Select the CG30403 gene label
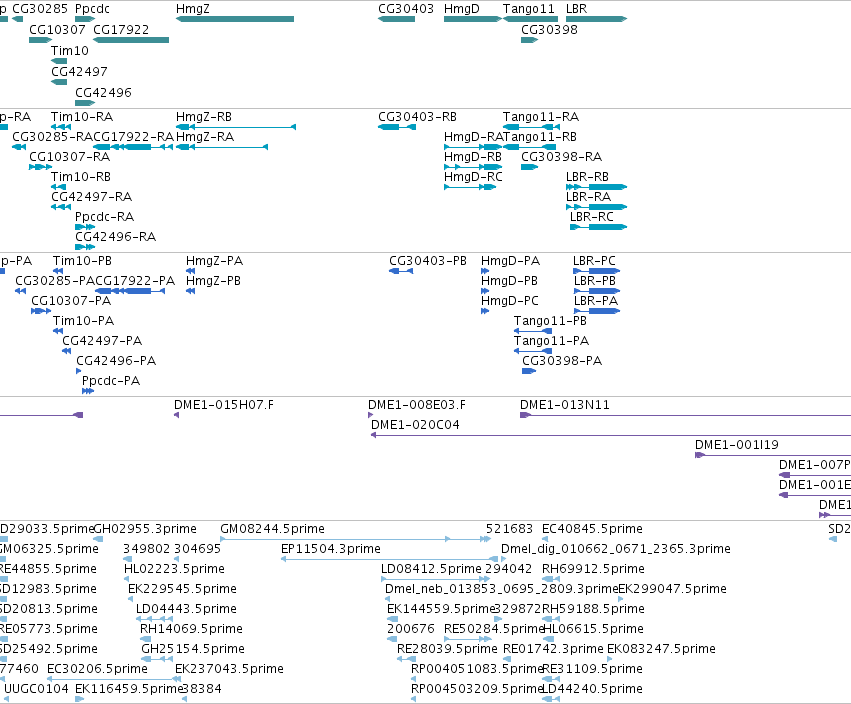 406,9
